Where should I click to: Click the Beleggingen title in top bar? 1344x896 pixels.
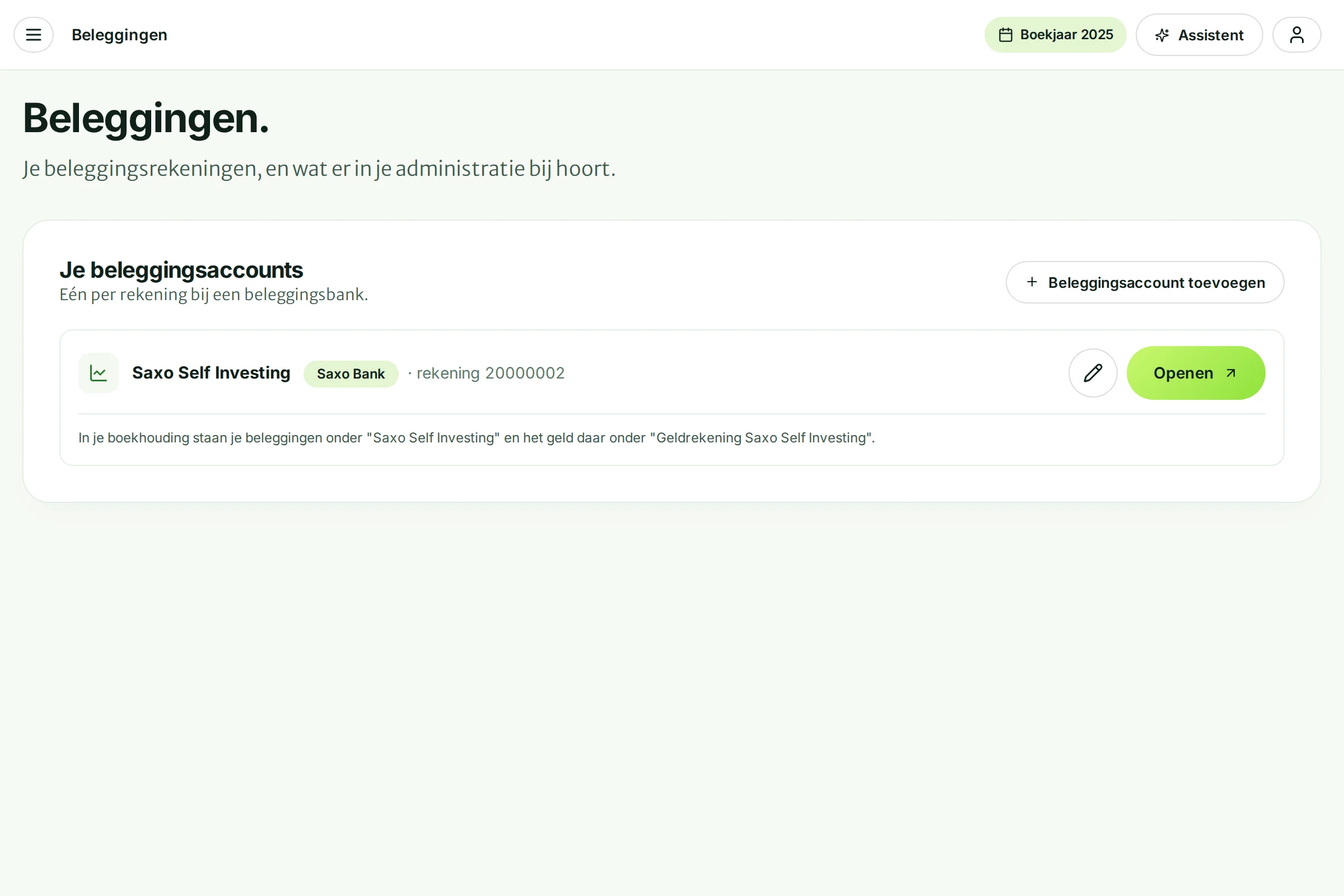click(x=119, y=35)
